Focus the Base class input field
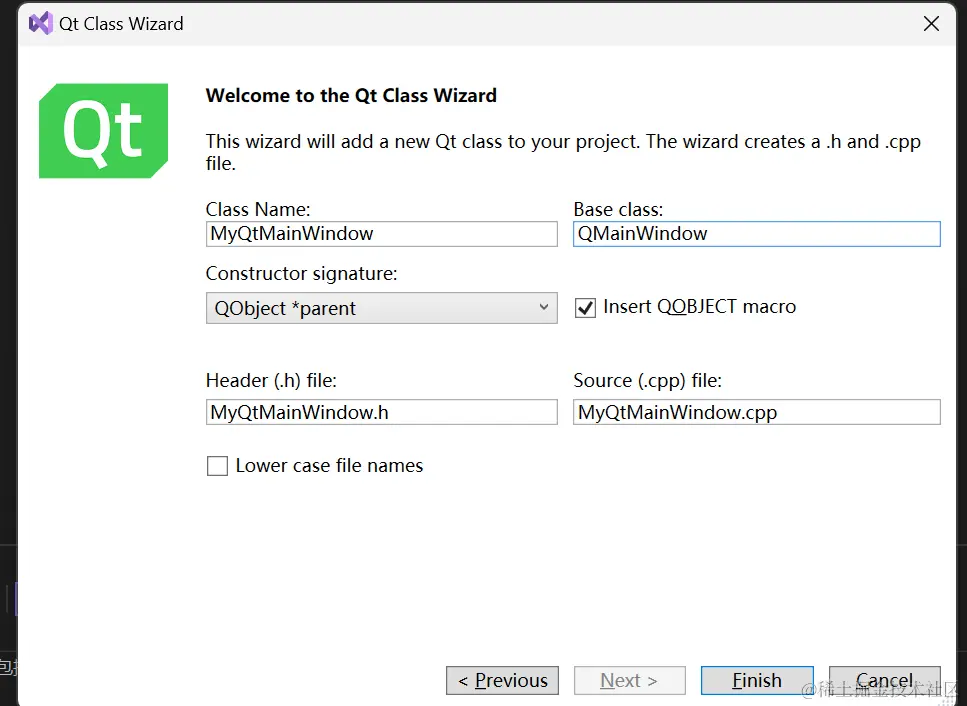Screen dimensions: 967x706 (x=757, y=234)
